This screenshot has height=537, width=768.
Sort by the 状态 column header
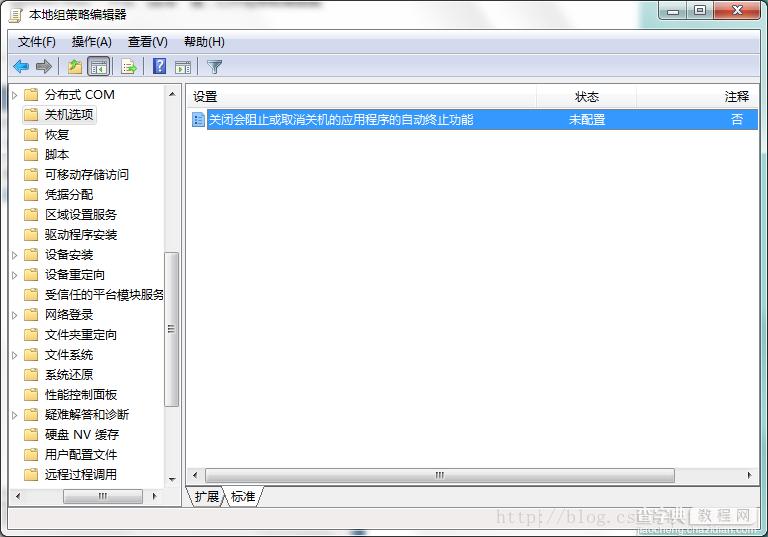point(586,97)
